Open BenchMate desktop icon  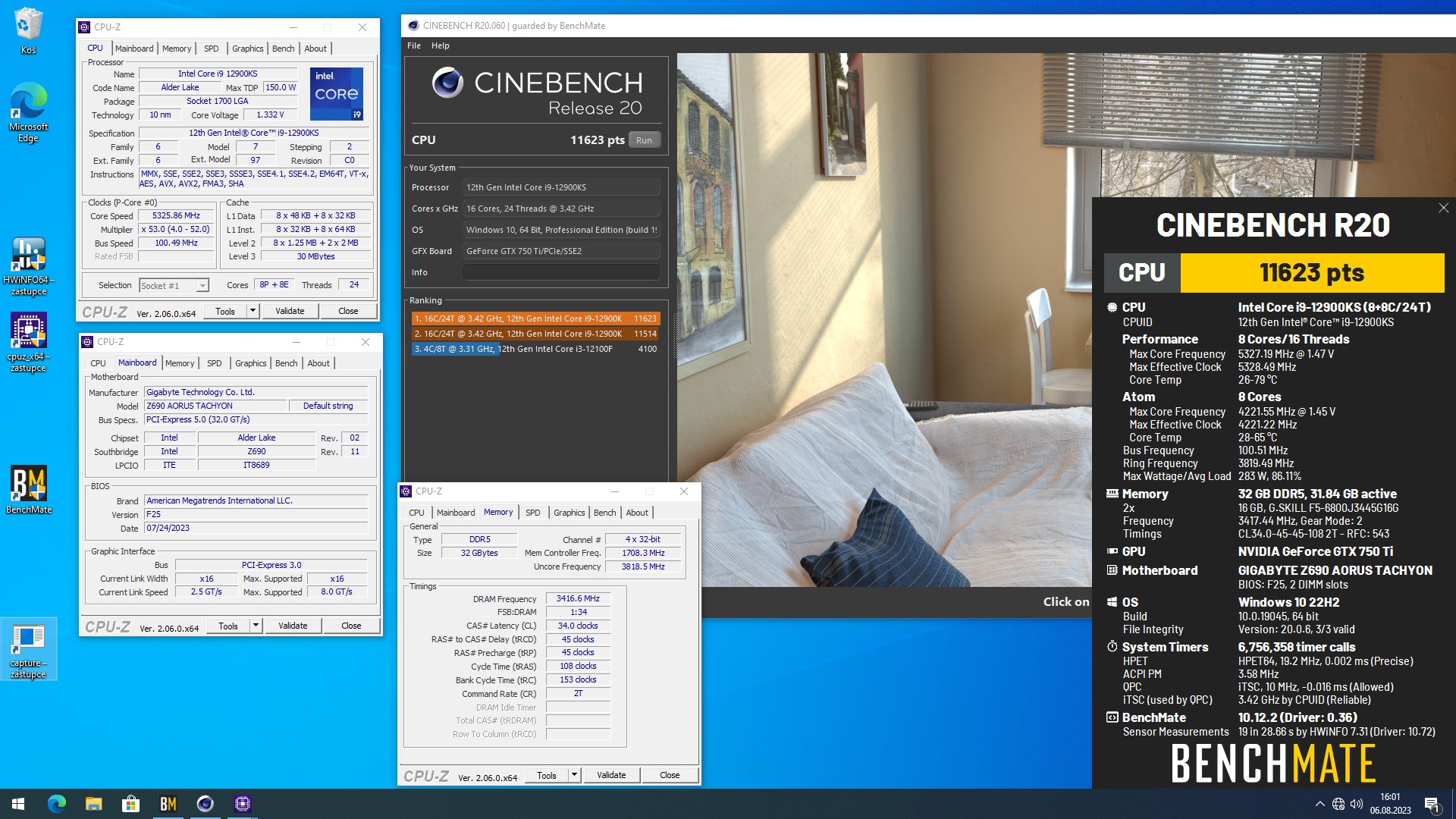click(x=28, y=489)
